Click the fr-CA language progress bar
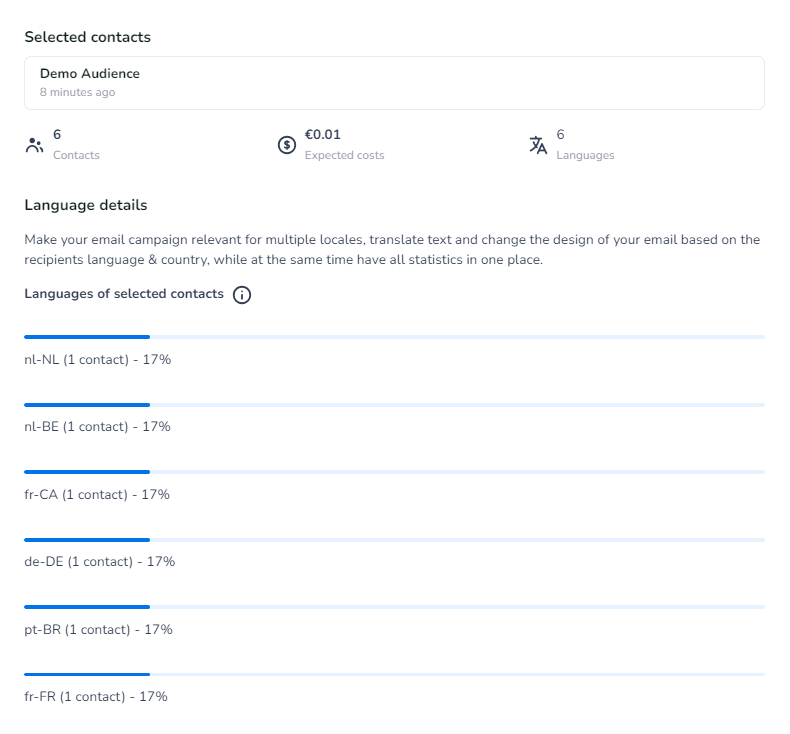The height and width of the screenshot is (734, 790). click(x=394, y=472)
